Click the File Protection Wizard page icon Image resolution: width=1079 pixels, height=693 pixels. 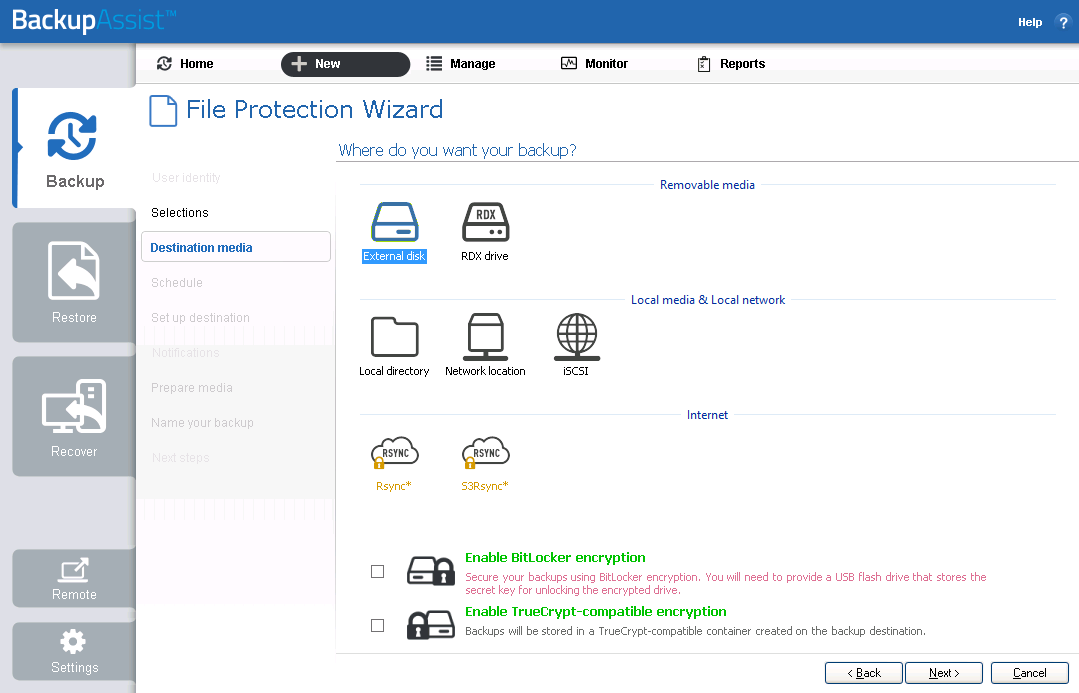[x=163, y=111]
